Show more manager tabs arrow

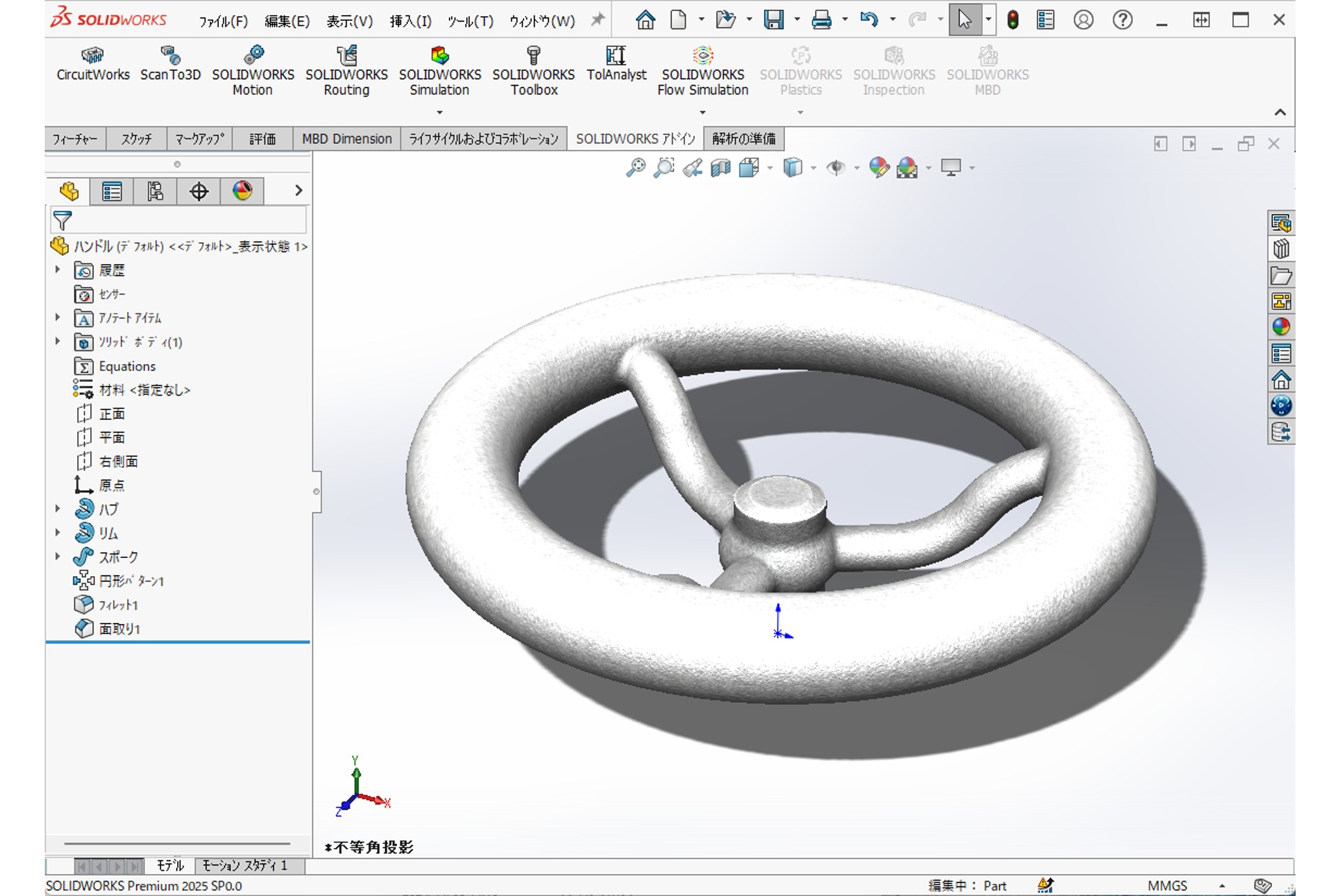298,191
